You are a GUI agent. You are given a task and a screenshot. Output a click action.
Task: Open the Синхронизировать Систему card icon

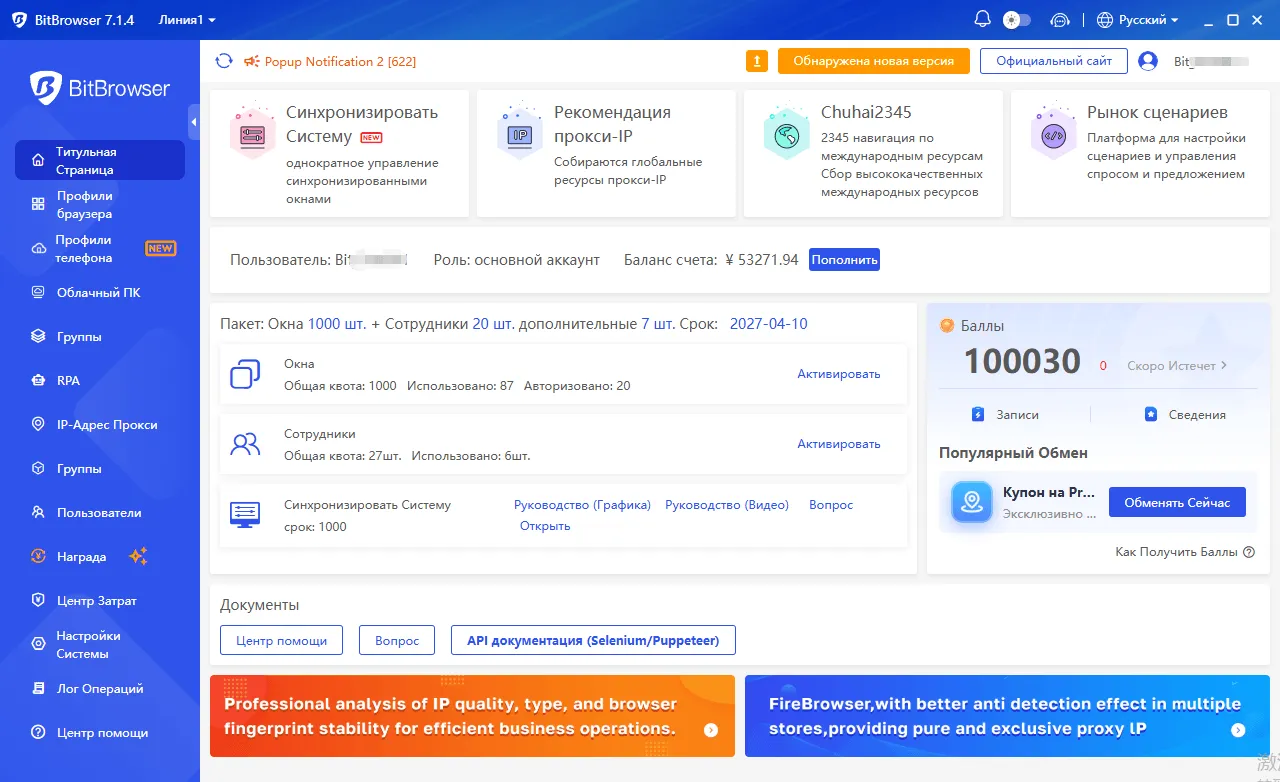coord(252,134)
